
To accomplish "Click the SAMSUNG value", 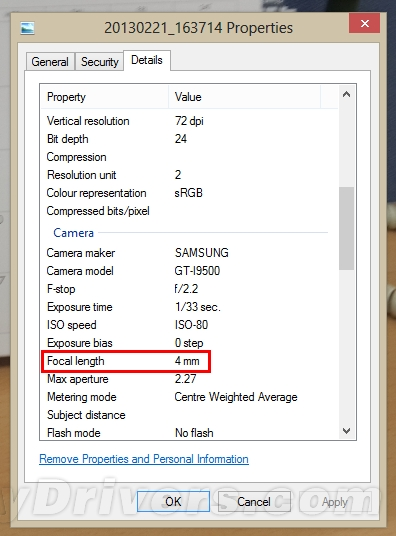I will (201, 253).
